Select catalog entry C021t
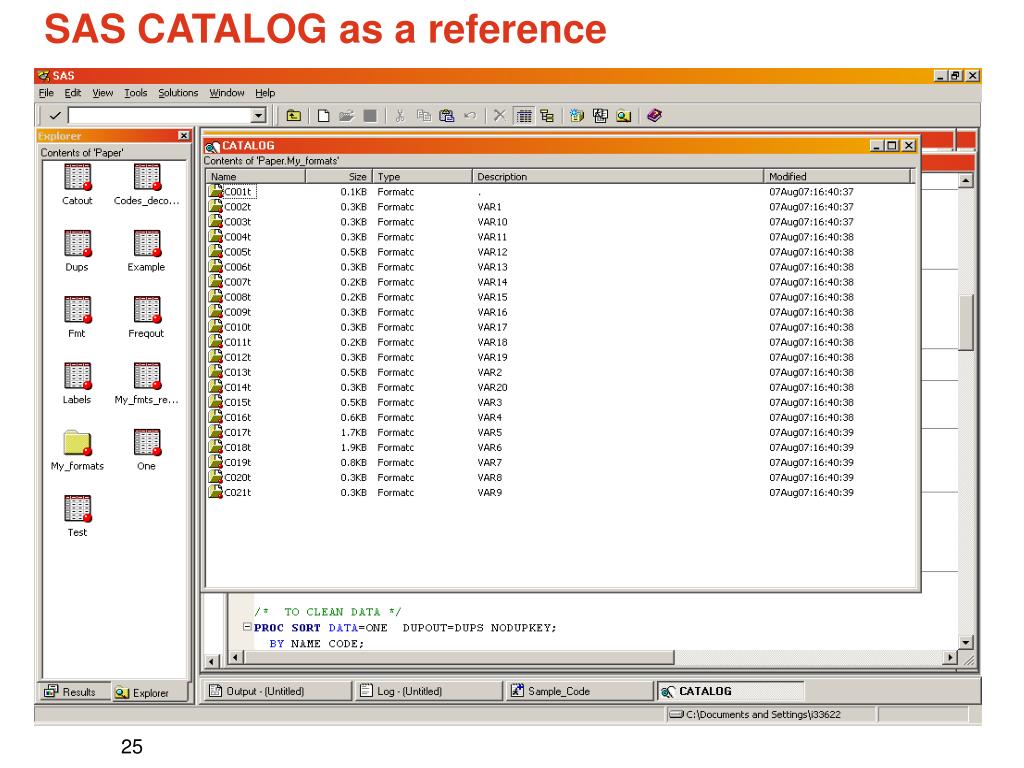 [x=237, y=492]
